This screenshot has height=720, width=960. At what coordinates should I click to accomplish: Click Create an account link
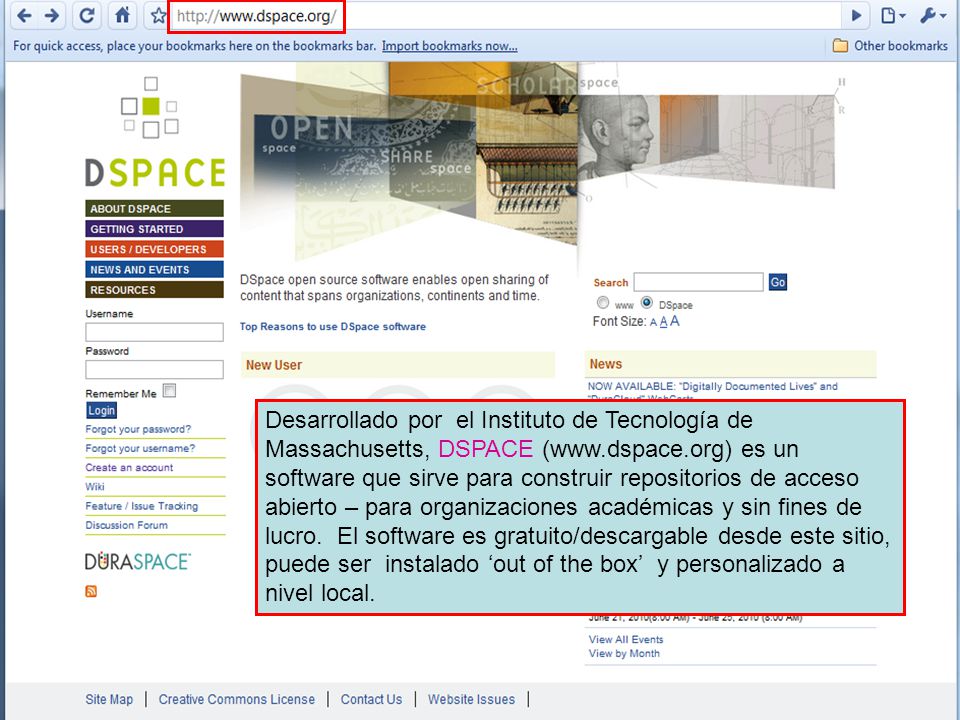click(x=129, y=467)
